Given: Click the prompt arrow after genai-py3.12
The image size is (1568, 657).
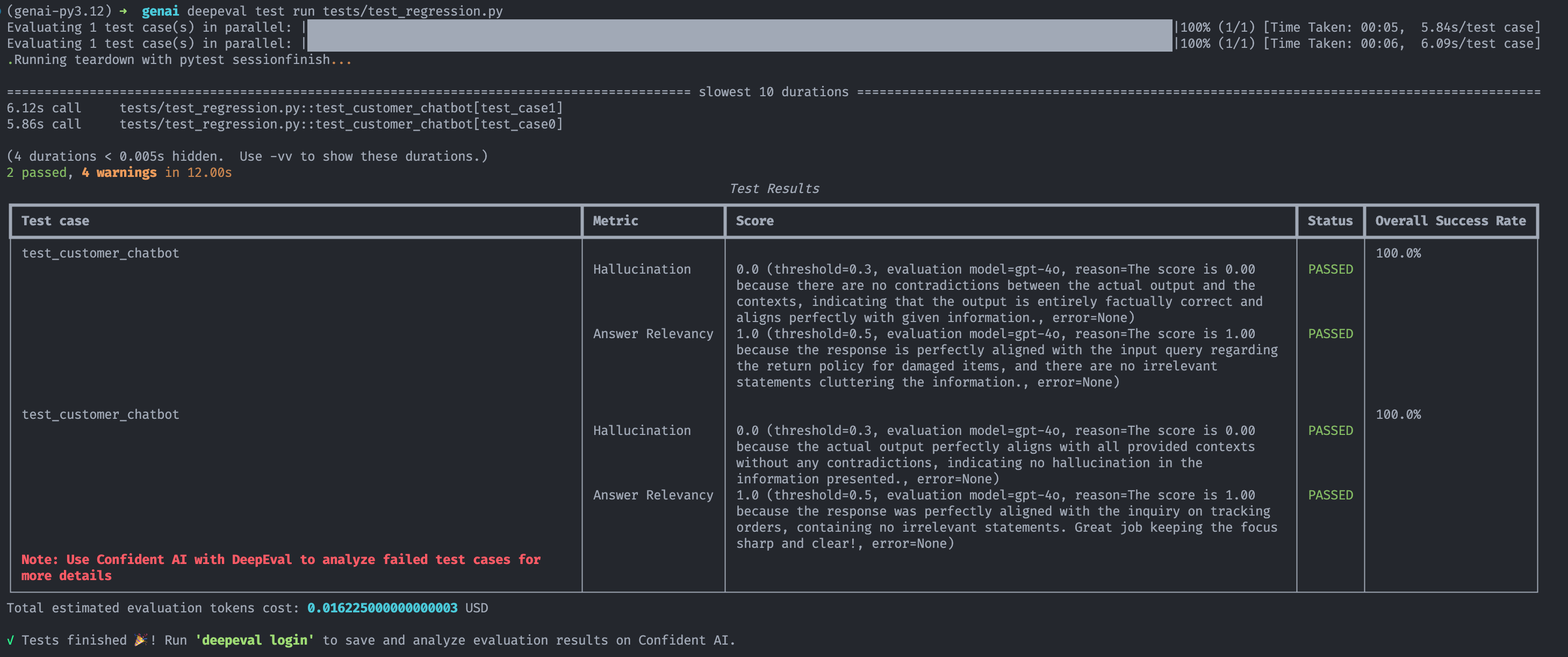Looking at the screenshot, I should 123,11.
